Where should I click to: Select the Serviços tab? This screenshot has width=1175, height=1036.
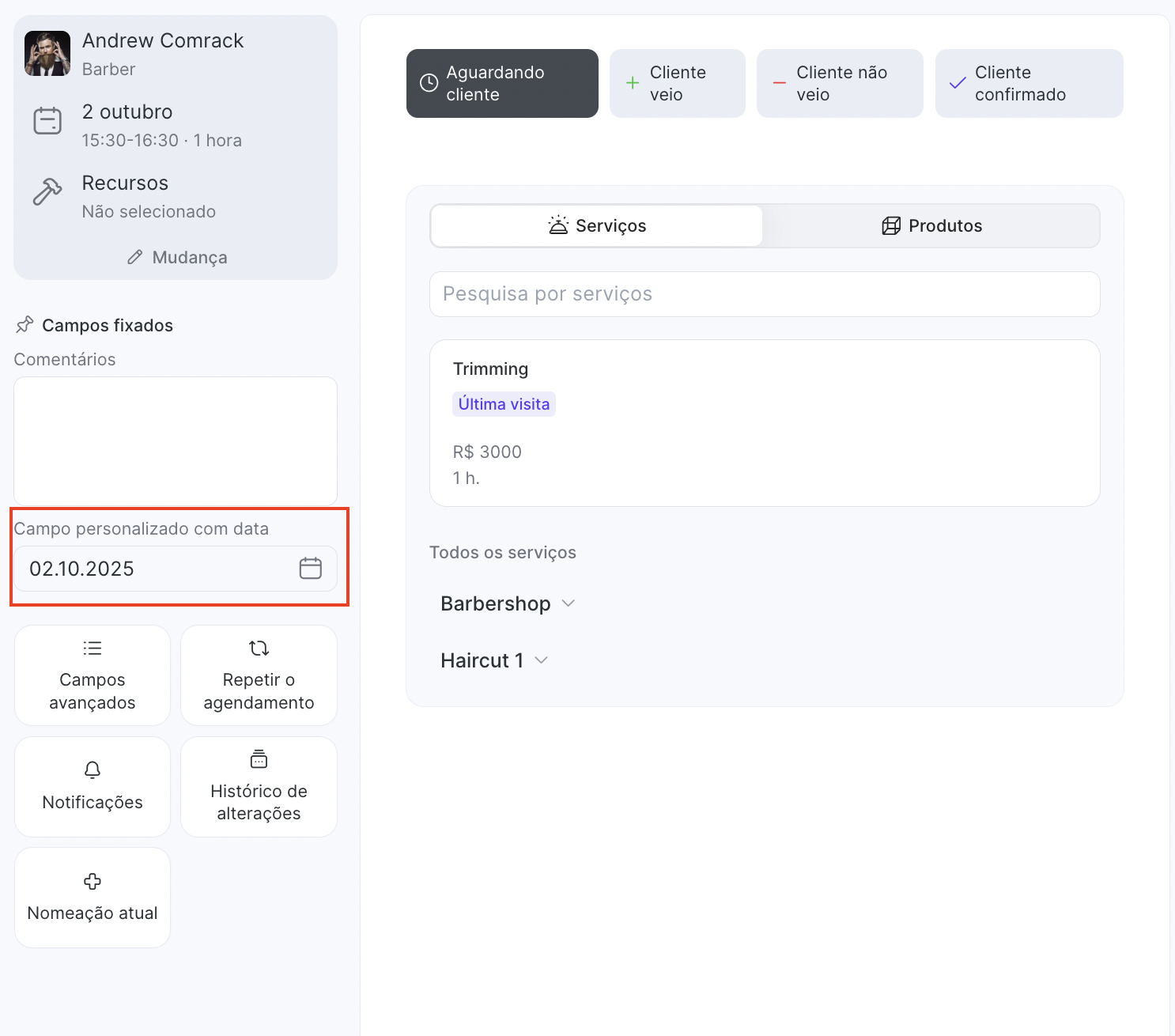(597, 226)
